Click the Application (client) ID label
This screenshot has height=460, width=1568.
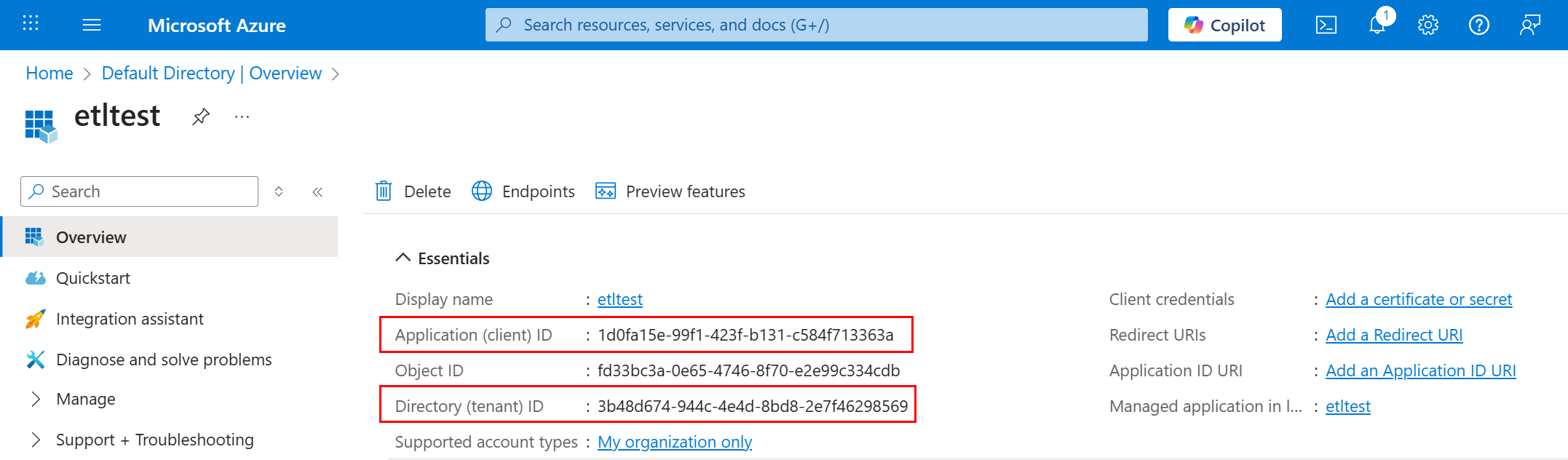click(x=474, y=335)
